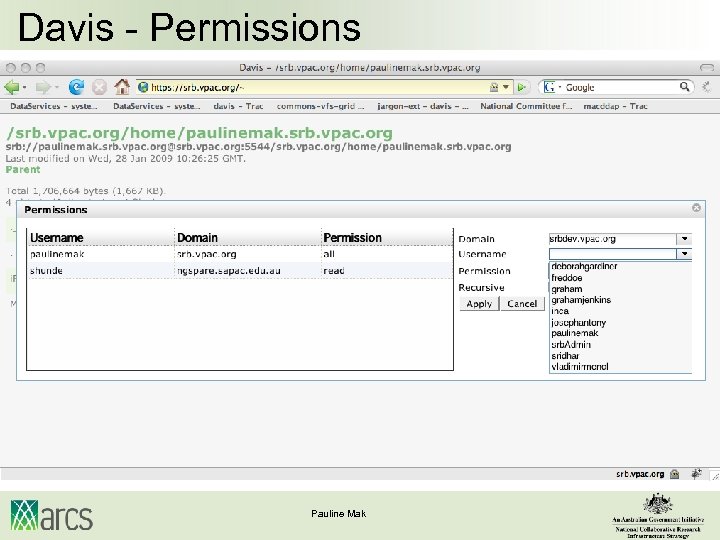Click the Google search engine icon
The image size is (720, 540).
click(x=549, y=87)
